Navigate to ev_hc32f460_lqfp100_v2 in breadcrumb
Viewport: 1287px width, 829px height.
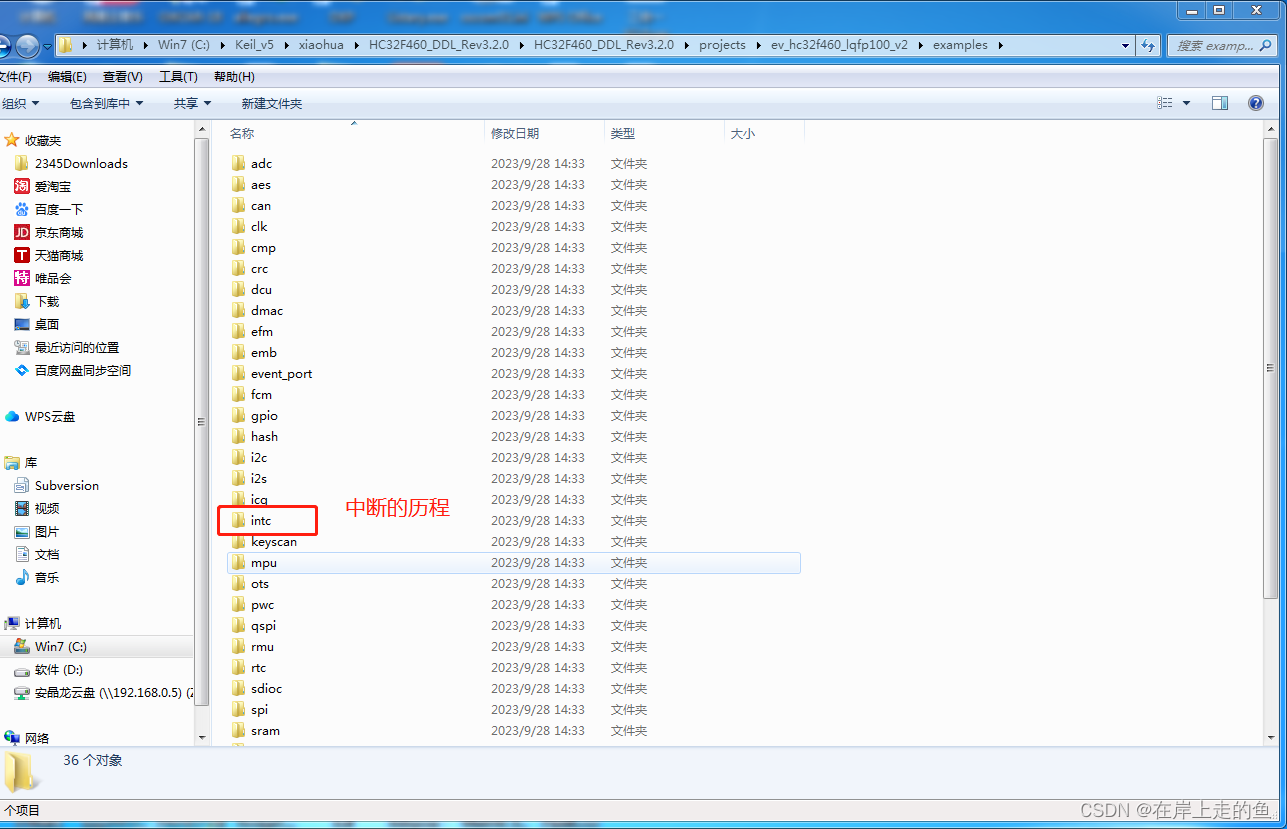(839, 45)
